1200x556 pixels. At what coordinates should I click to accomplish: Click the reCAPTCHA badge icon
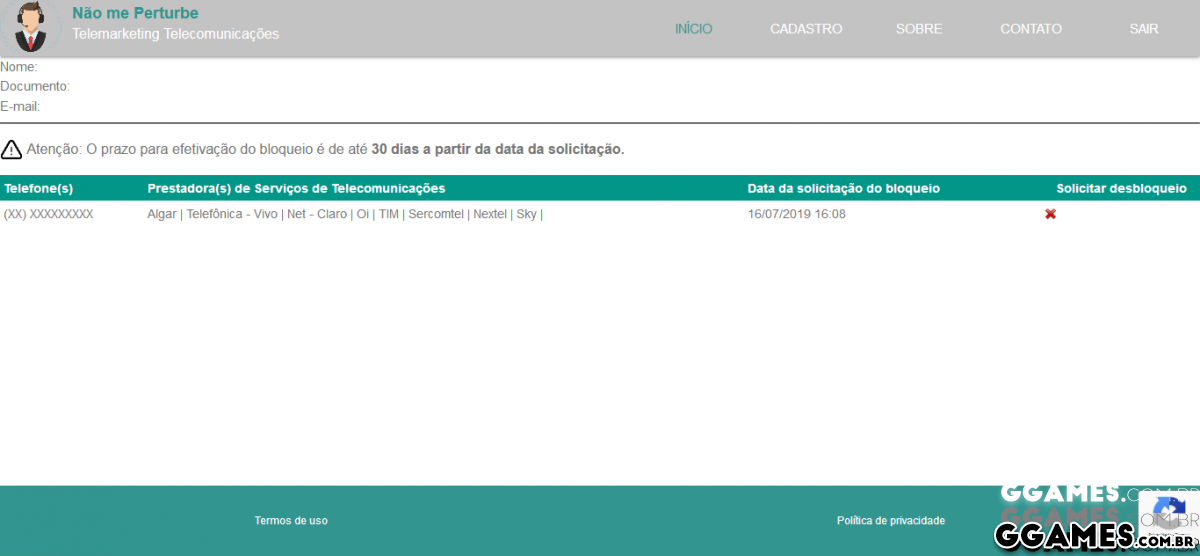(x=1168, y=516)
